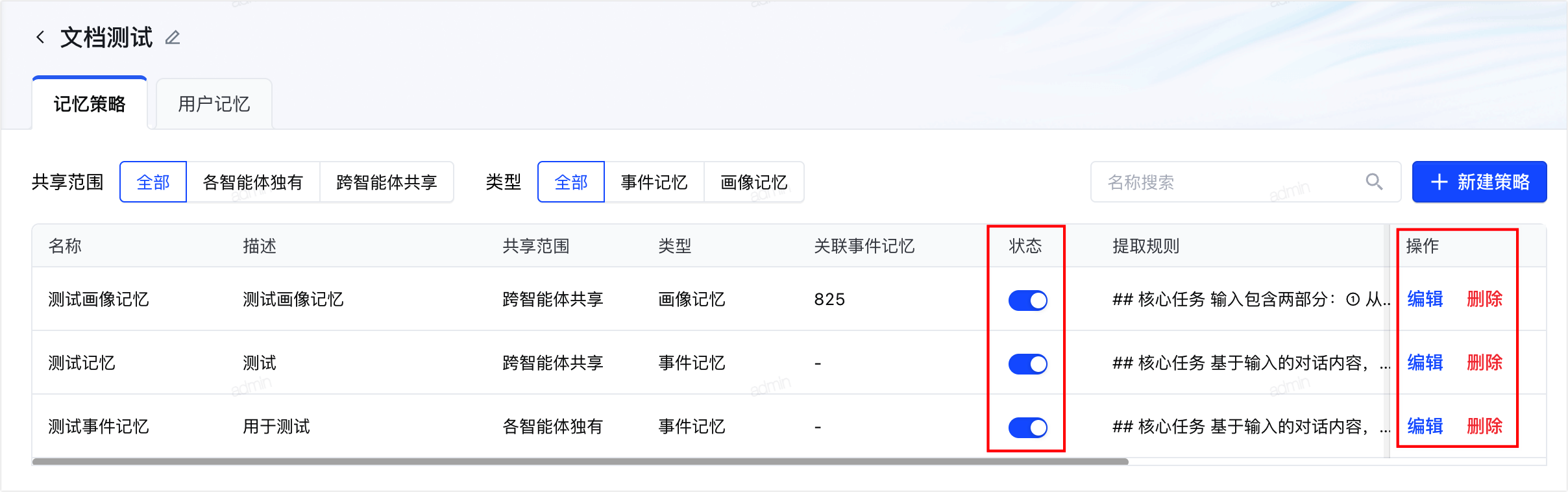Go back using the left arrow icon
Image resolution: width=1568 pixels, height=492 pixels.
[x=40, y=38]
